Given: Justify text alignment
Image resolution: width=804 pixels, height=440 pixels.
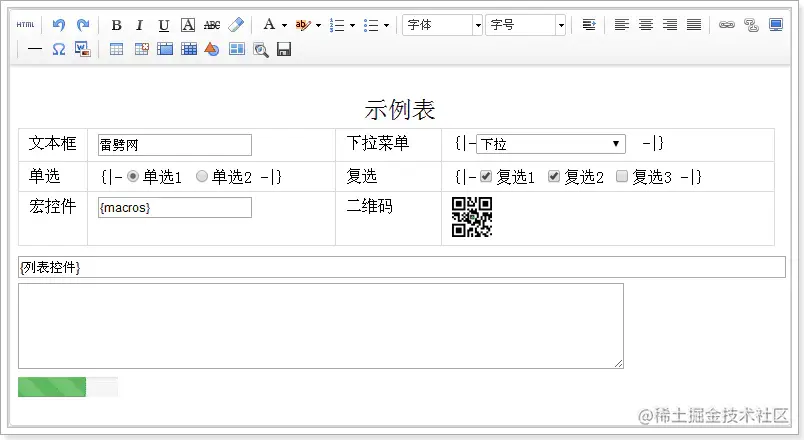Looking at the screenshot, I should click(x=694, y=25).
